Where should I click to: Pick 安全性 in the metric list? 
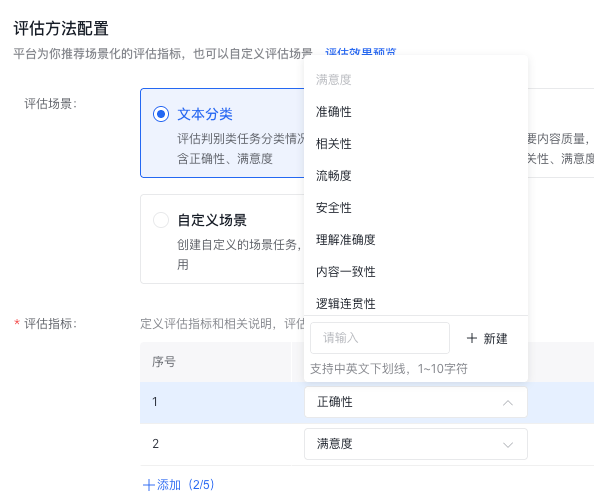416,208
